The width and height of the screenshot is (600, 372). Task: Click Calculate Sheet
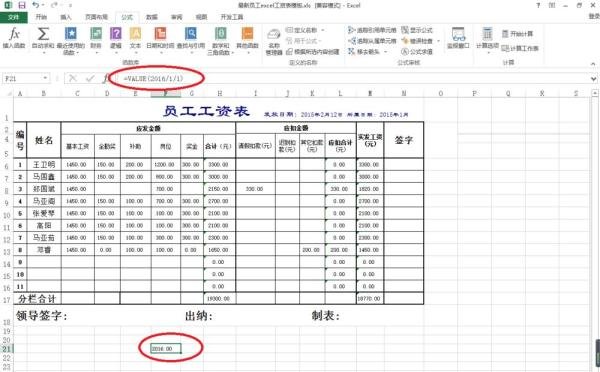click(520, 48)
